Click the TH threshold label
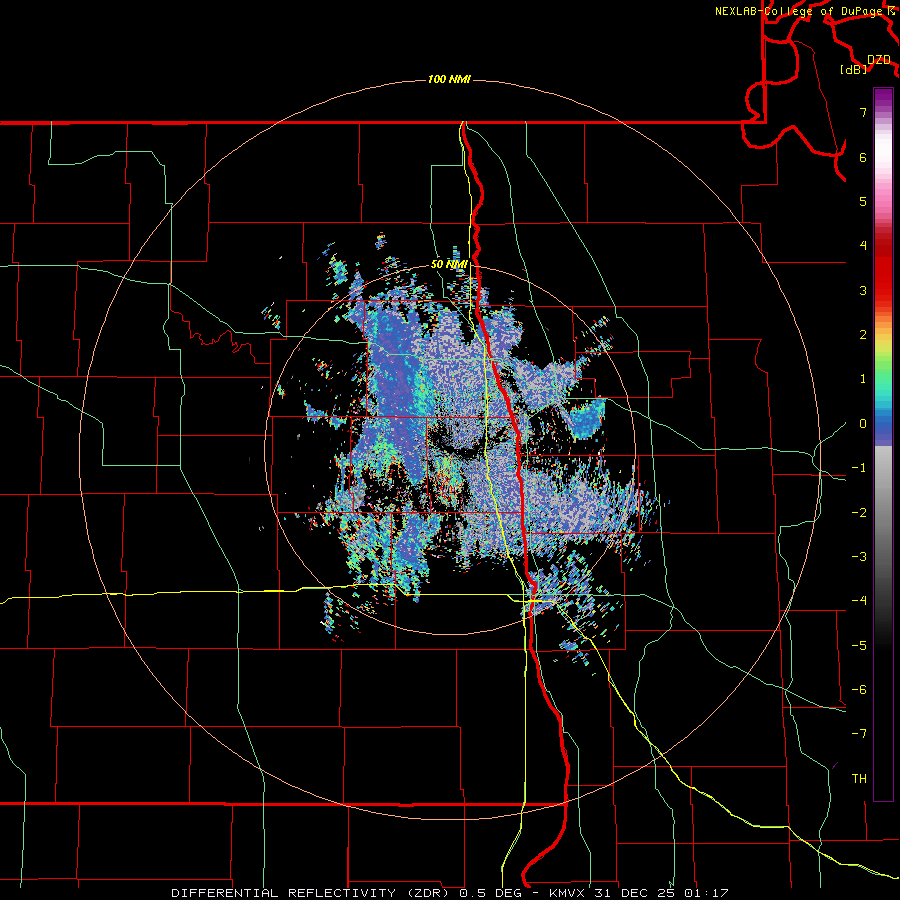The image size is (900, 900). (859, 779)
